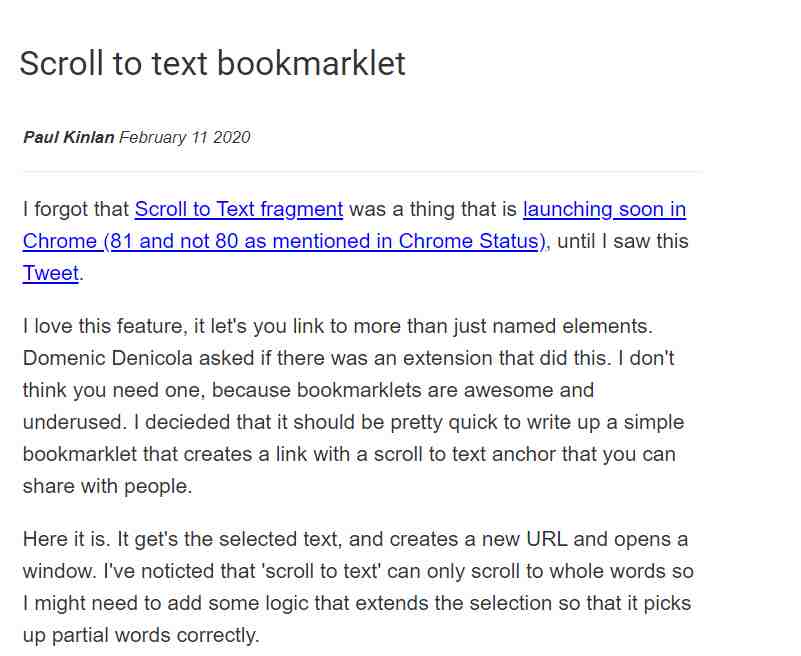This screenshot has width=801, height=656.
Task: Open the "Scroll to Text fragment" link
Action: (x=239, y=209)
